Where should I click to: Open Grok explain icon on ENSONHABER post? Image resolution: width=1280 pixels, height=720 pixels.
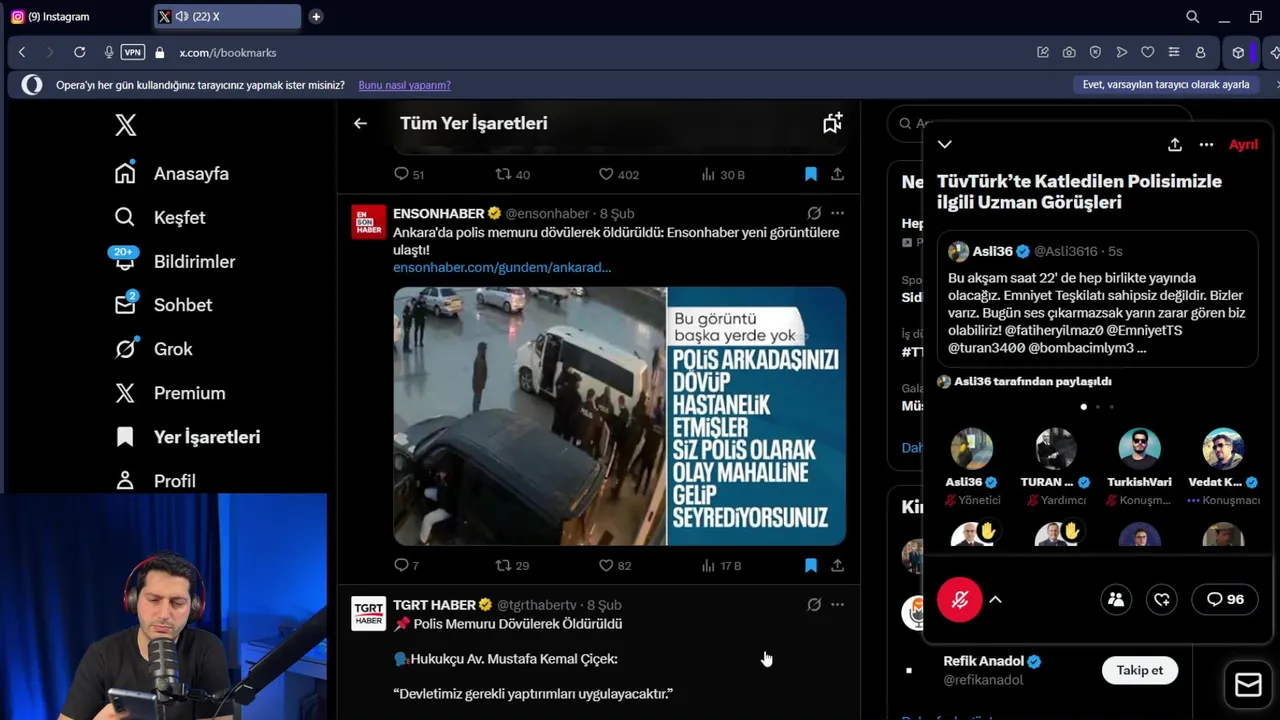pos(814,213)
